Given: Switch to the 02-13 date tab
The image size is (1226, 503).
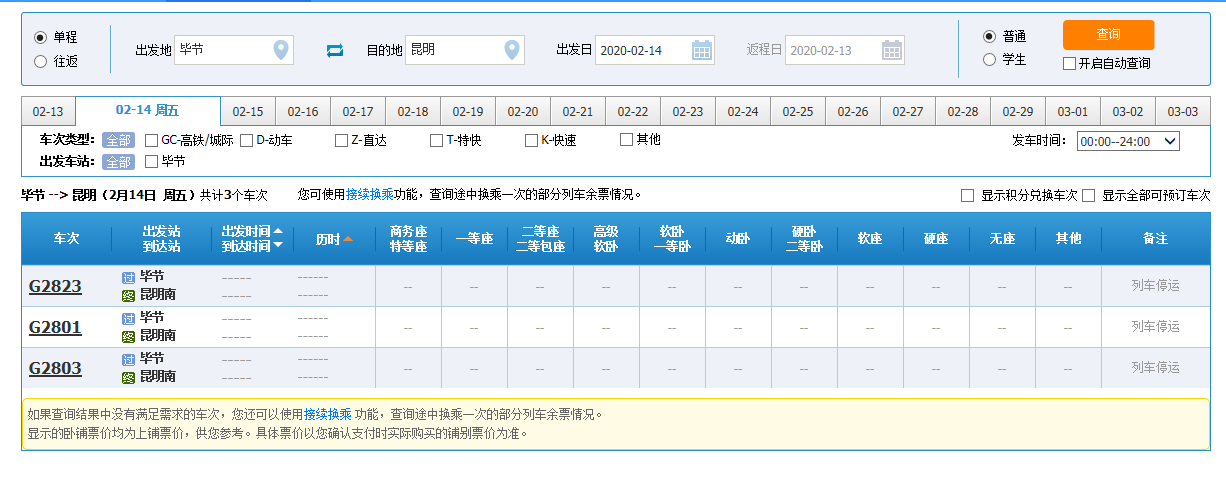Looking at the screenshot, I should (x=48, y=111).
